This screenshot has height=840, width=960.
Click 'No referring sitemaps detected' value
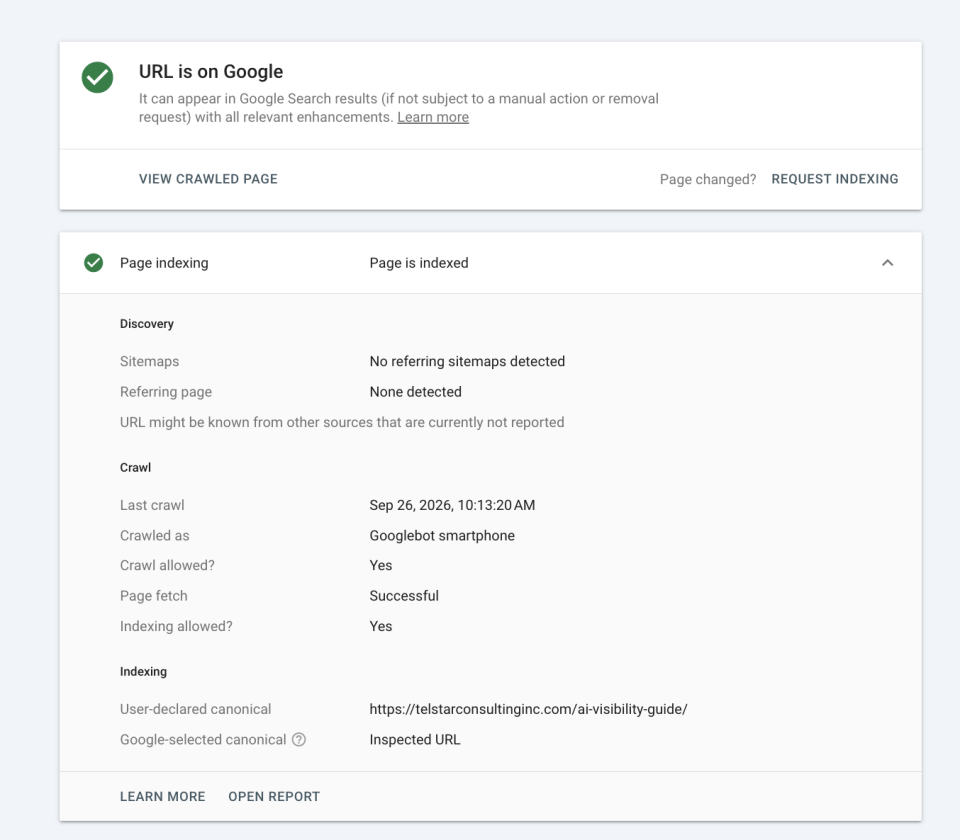[467, 361]
